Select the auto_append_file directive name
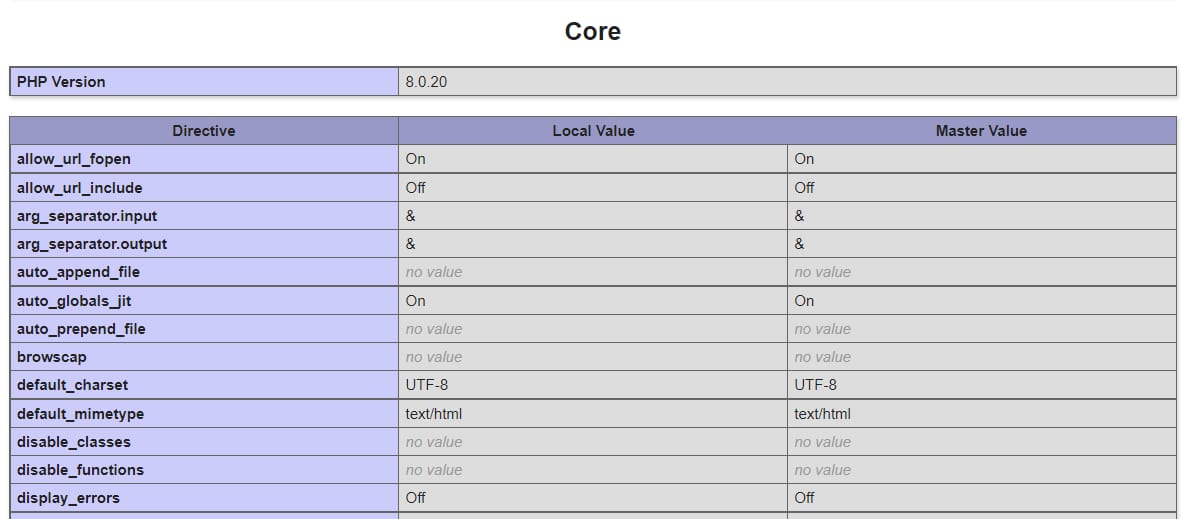 point(78,272)
